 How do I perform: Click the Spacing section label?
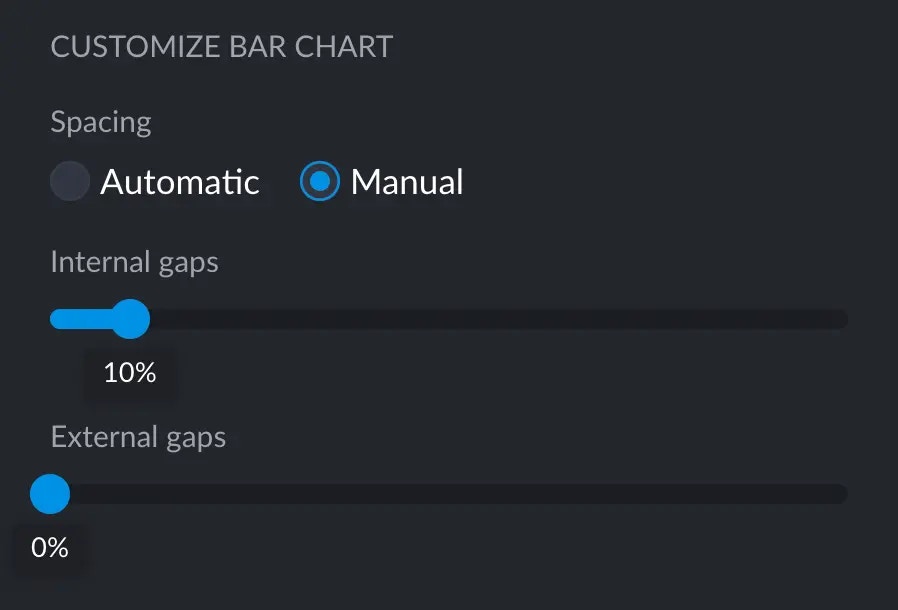click(x=100, y=122)
